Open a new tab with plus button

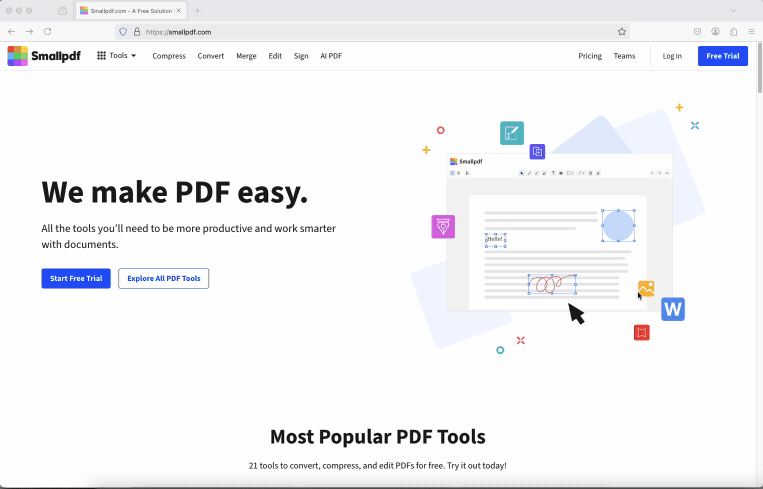[197, 11]
